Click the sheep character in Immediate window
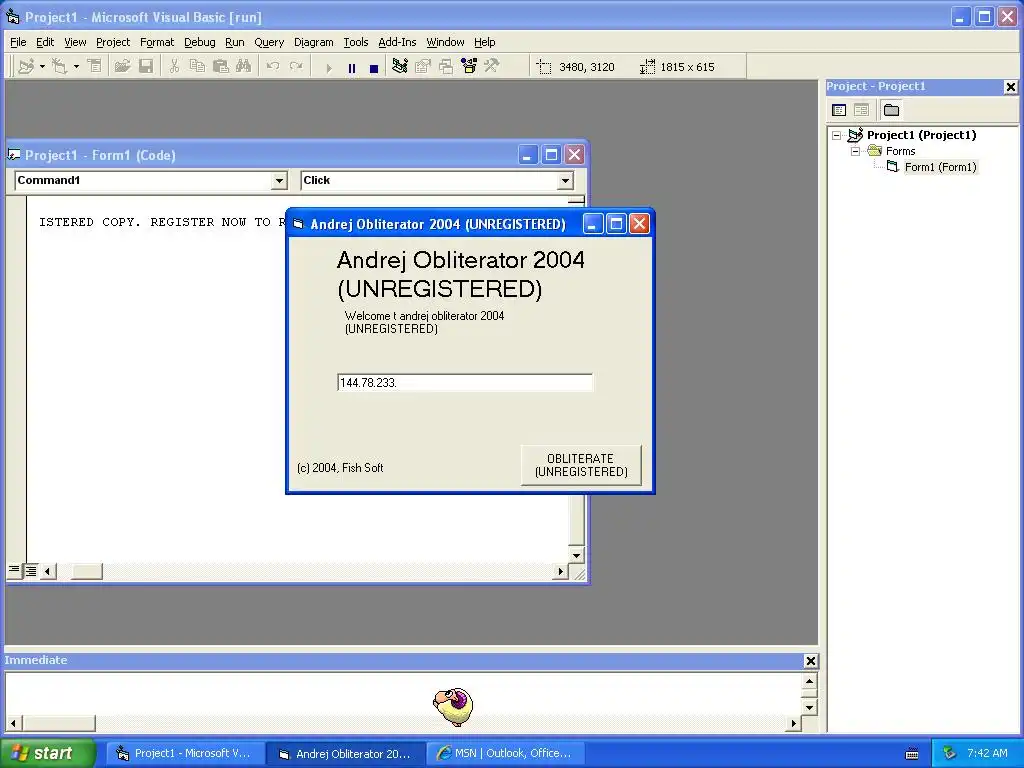 (x=453, y=706)
